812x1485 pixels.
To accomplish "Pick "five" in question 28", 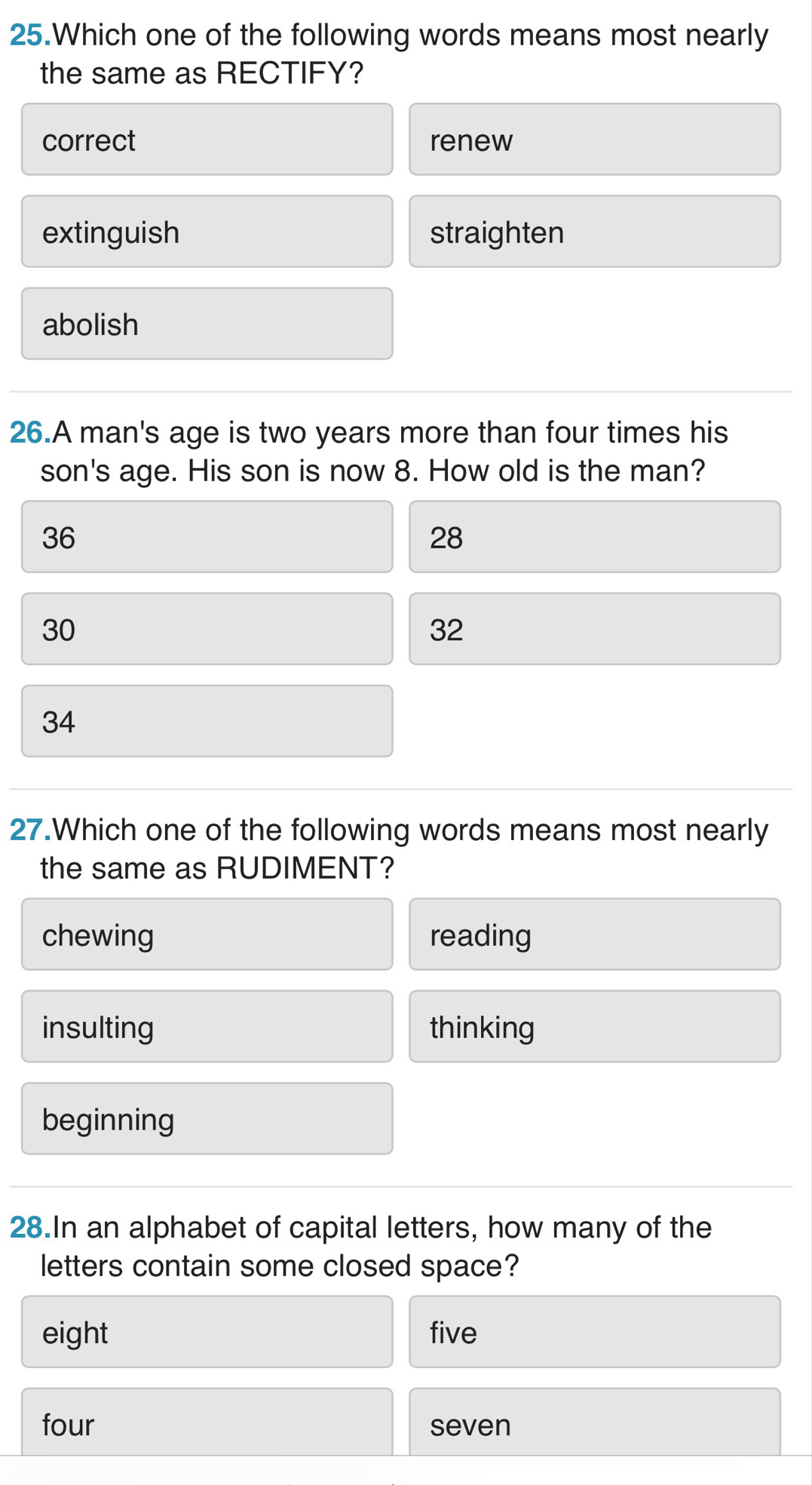I will (594, 1331).
